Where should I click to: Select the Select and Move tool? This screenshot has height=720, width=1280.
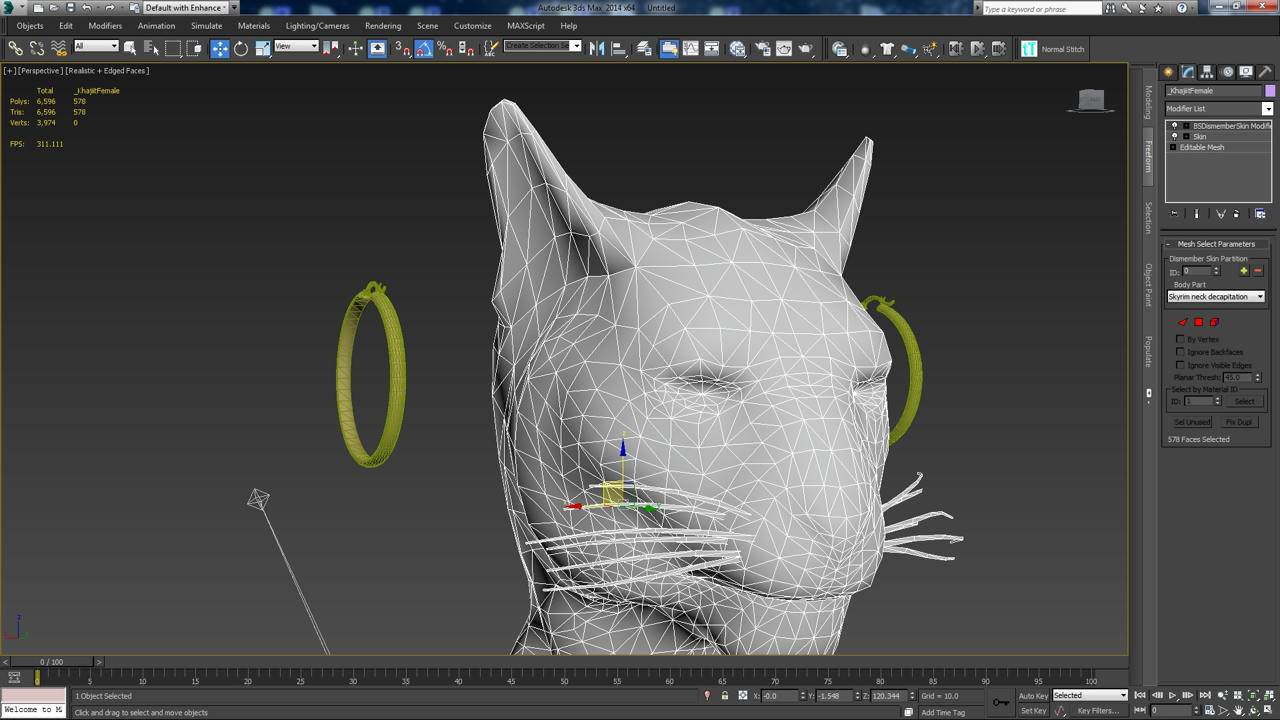tap(220, 48)
